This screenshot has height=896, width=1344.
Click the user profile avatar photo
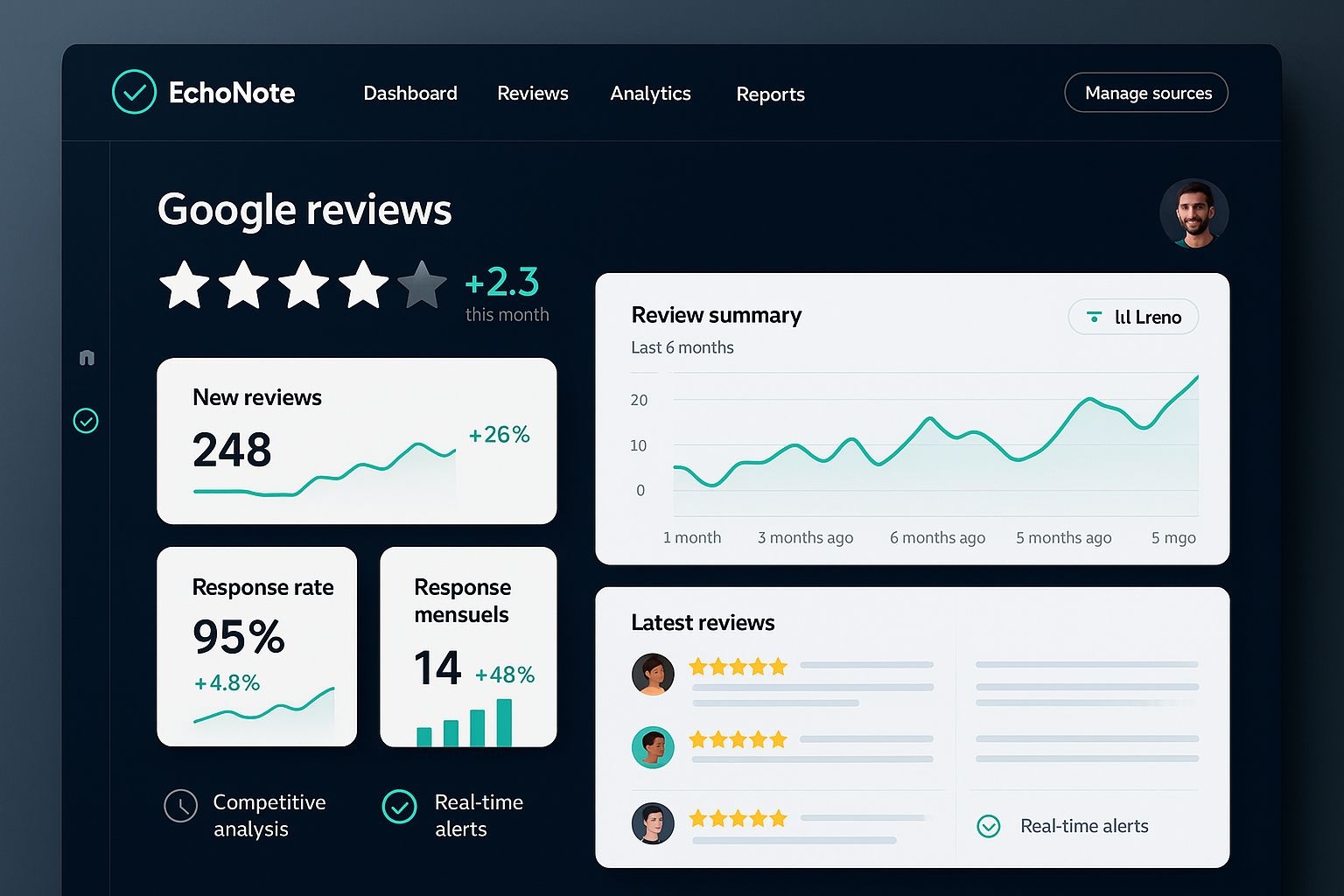pos(1193,213)
